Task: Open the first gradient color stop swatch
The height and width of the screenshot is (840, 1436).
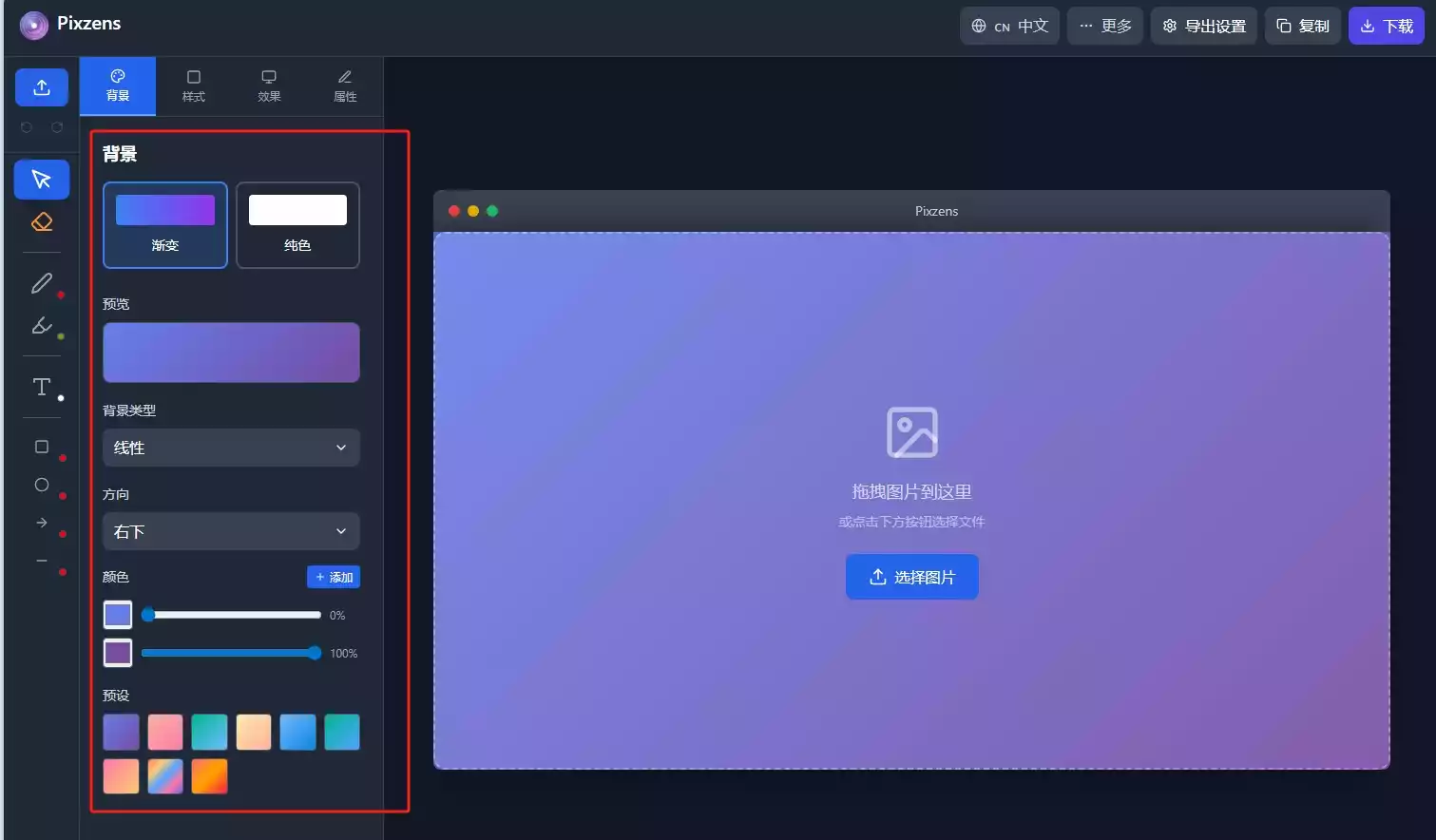Action: [118, 615]
